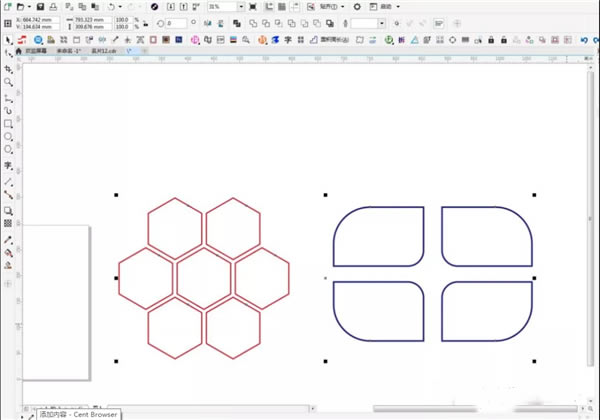Select the Transparency checkerboard tool
Screen dimensions: 600x420
pos(8,223)
